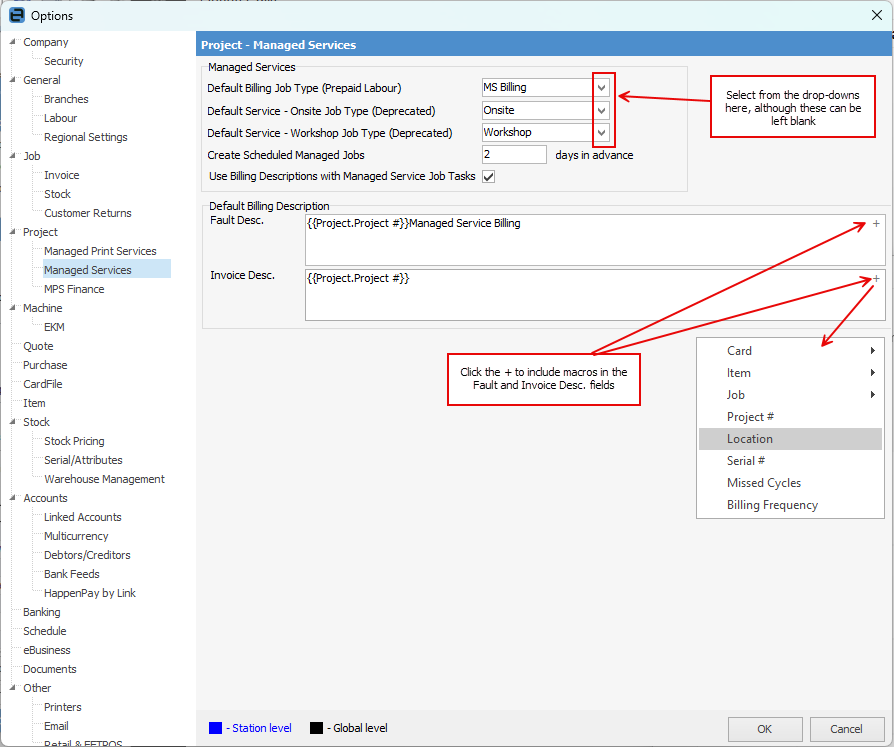
Task: Collapse the Project tree node
Action: tap(13, 232)
